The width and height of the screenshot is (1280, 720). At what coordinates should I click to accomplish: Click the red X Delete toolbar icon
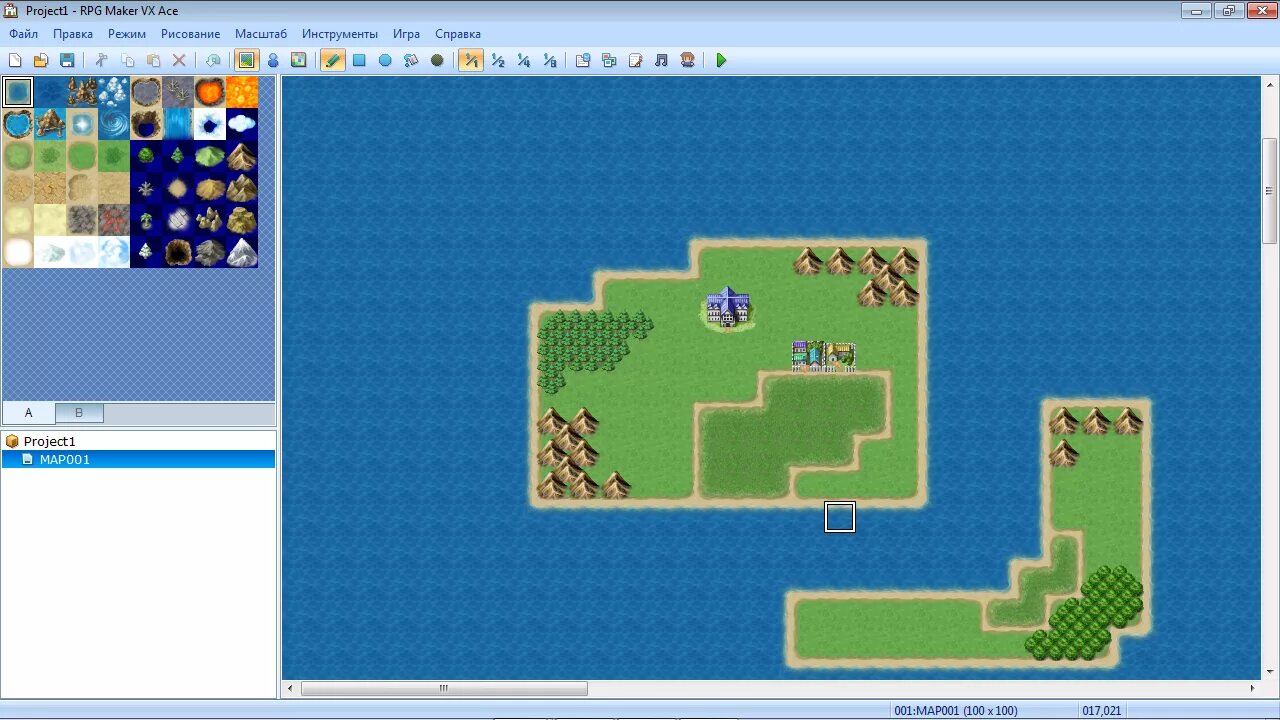click(x=179, y=61)
